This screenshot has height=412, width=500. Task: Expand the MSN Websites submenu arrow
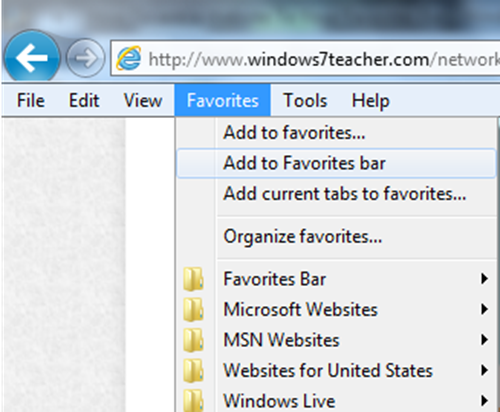coord(484,340)
